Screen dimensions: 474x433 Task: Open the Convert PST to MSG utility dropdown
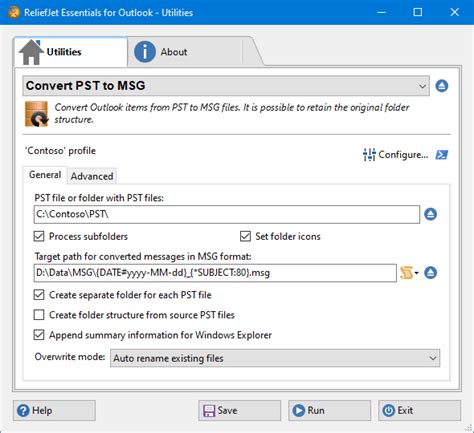click(x=226, y=86)
